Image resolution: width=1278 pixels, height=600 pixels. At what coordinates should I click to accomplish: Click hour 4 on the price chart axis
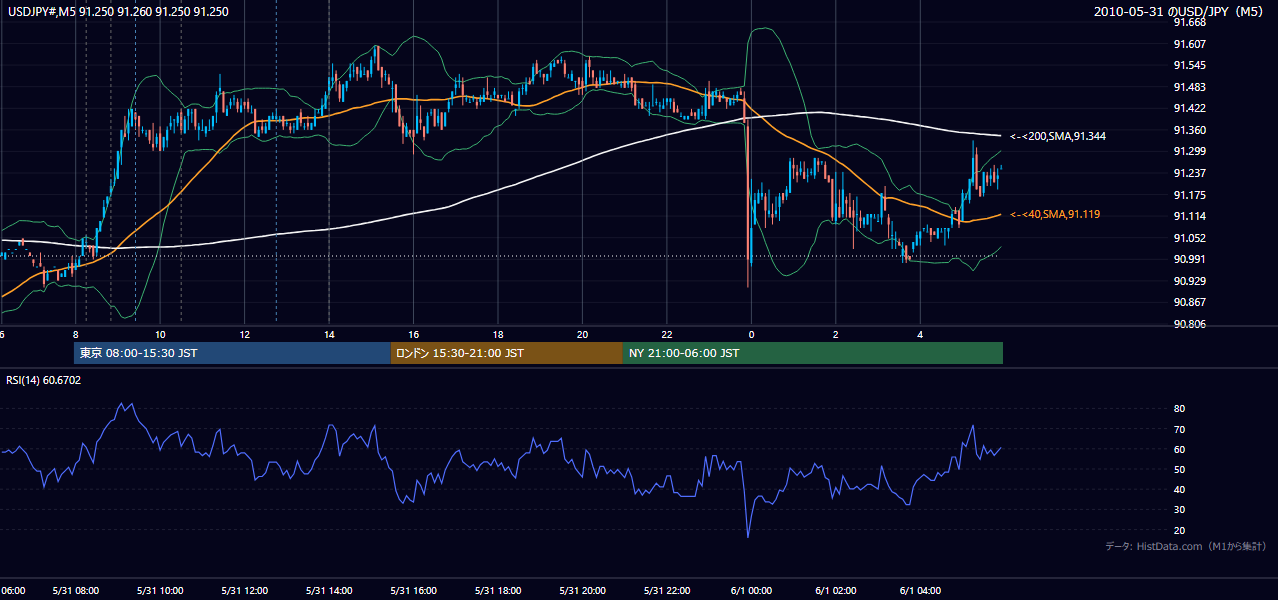tap(920, 335)
